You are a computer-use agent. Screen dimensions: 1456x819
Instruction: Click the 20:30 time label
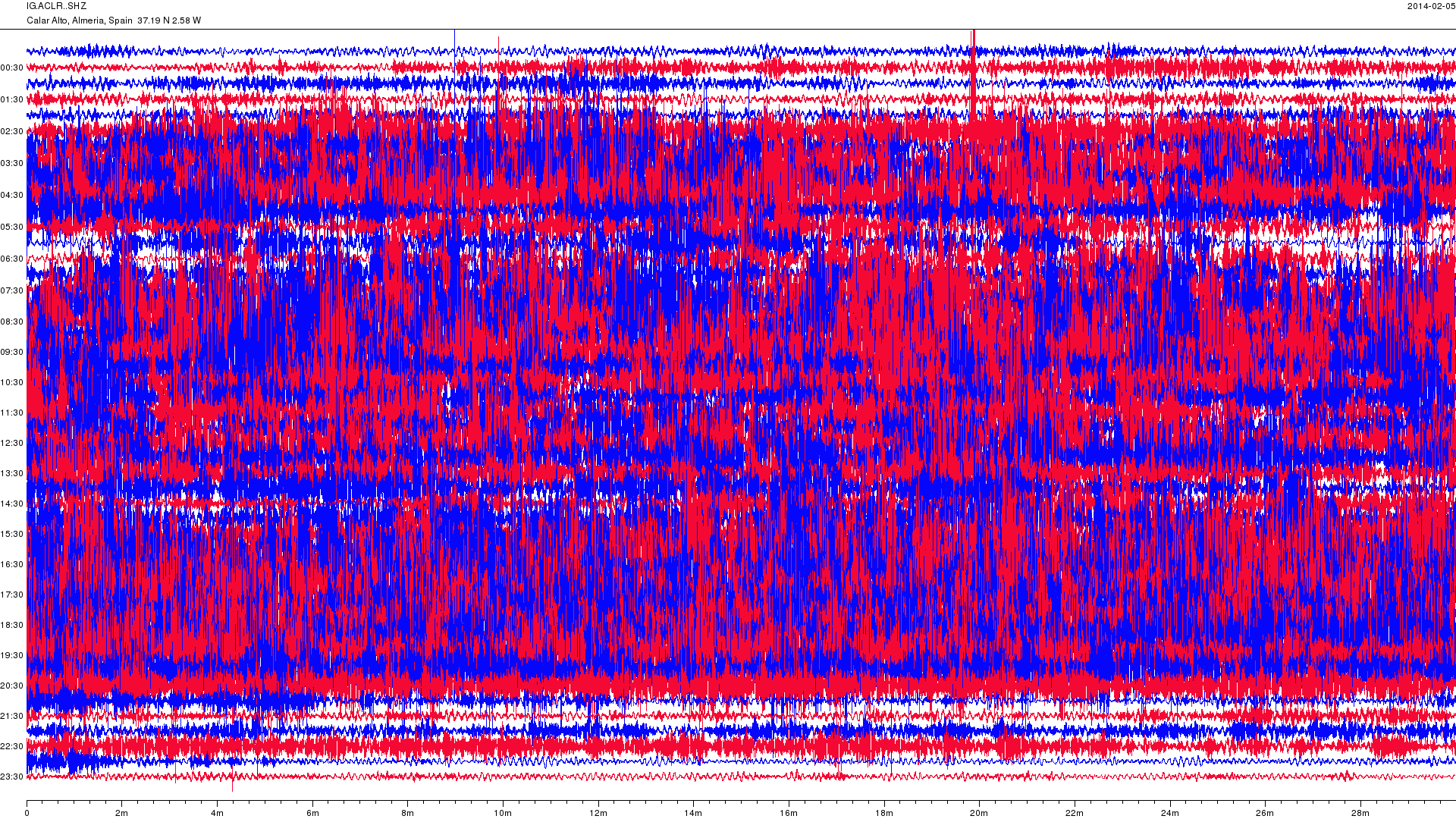(12, 686)
